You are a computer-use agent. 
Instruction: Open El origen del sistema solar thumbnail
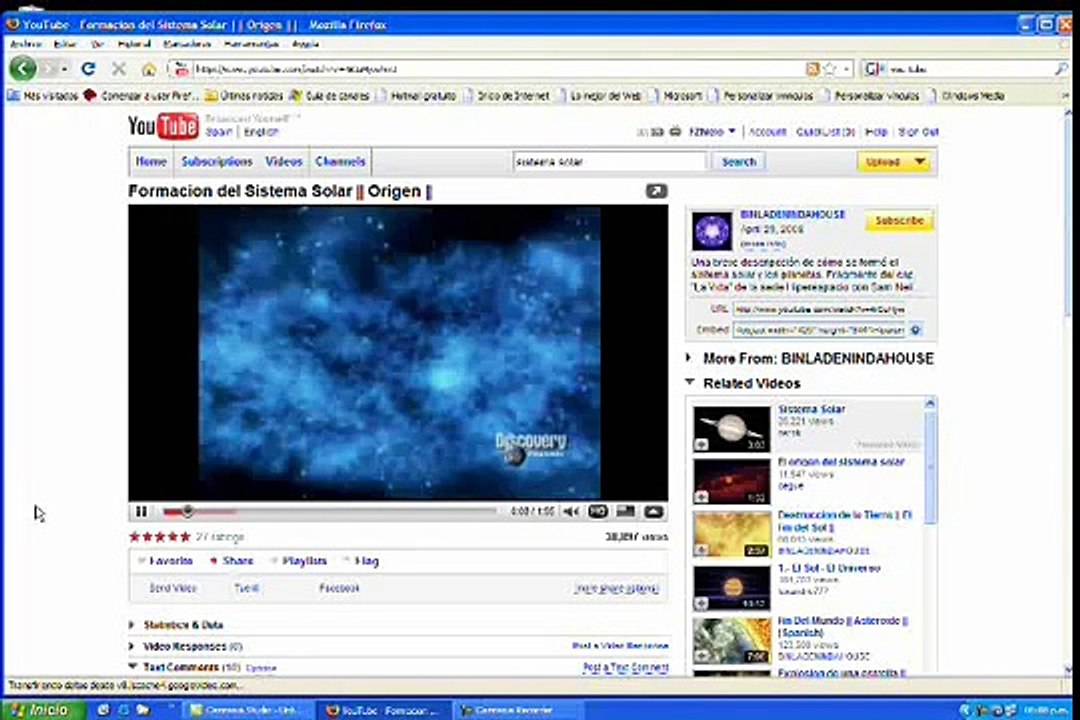(731, 481)
